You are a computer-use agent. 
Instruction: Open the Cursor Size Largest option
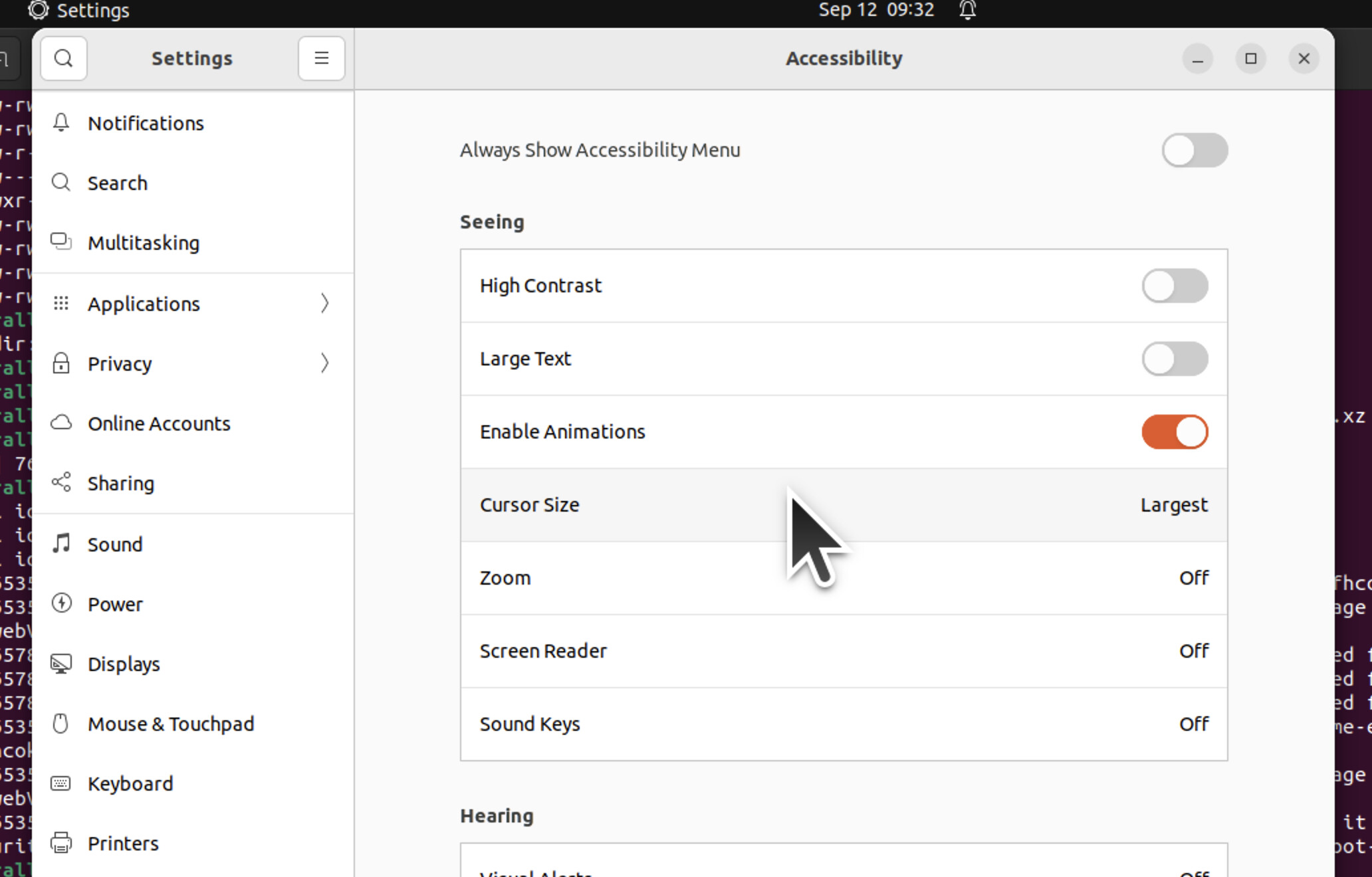[x=1173, y=505]
